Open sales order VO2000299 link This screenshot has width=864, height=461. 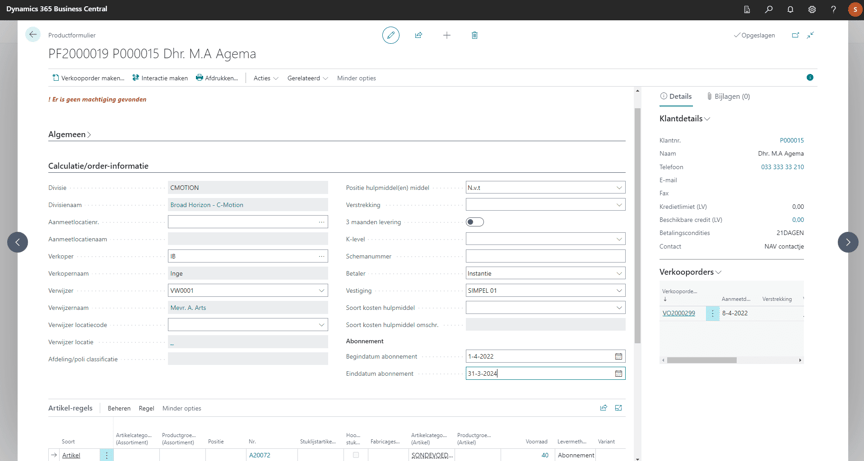pyautogui.click(x=678, y=313)
